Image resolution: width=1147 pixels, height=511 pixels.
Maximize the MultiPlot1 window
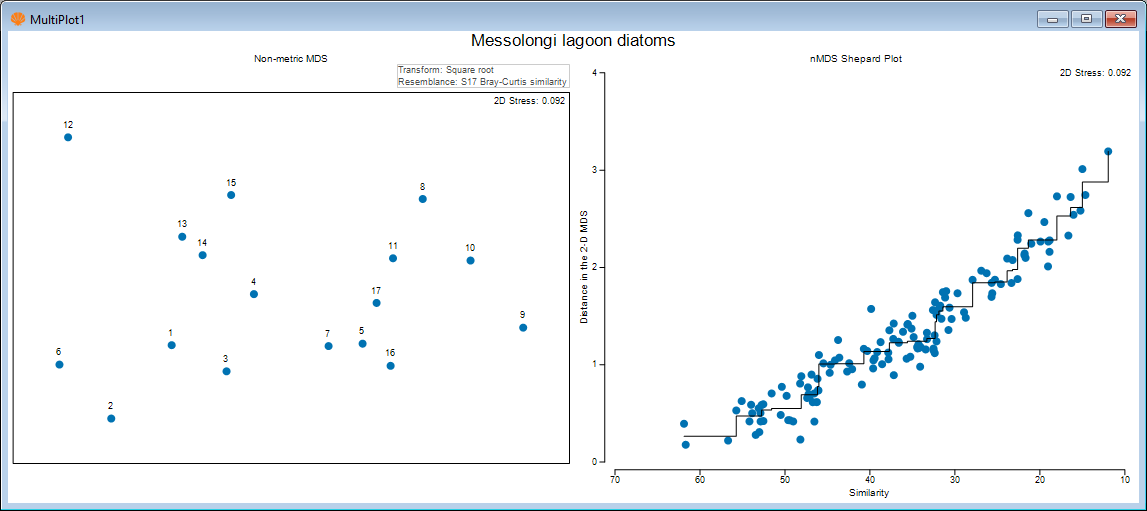pyautogui.click(x=1086, y=18)
